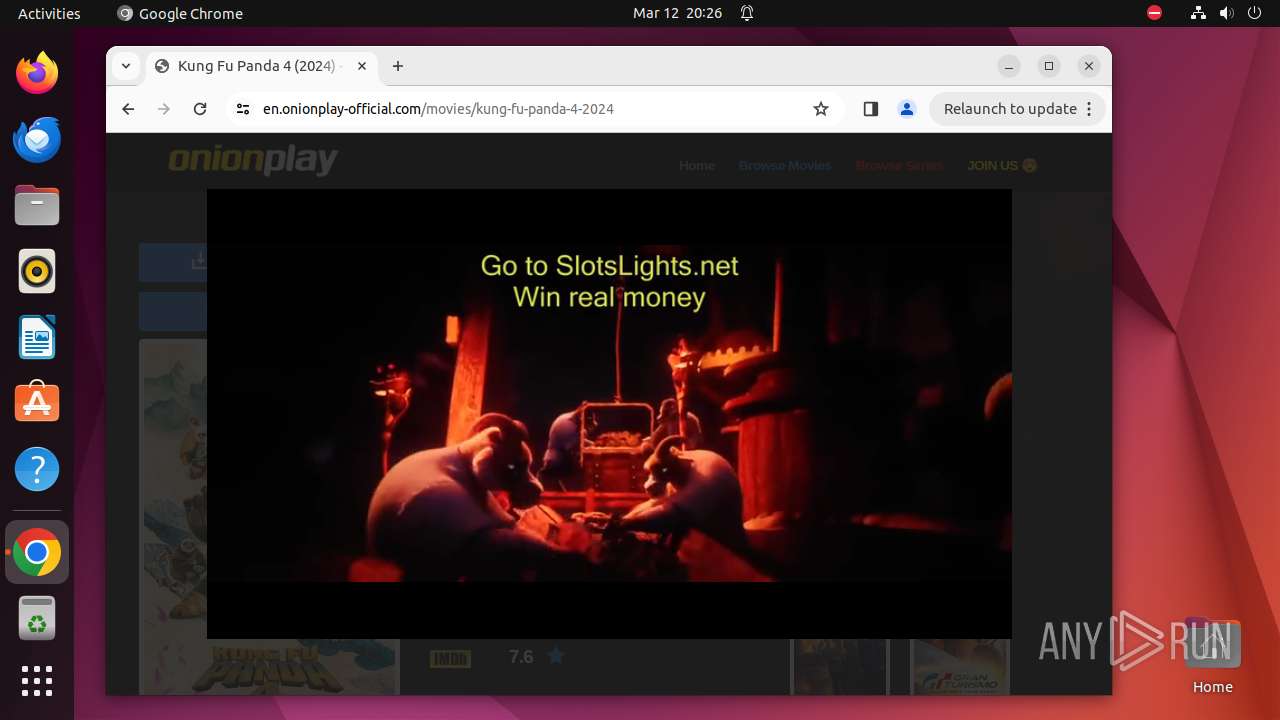View site information icon in address bar
This screenshot has width=1280, height=720.
pyautogui.click(x=242, y=109)
